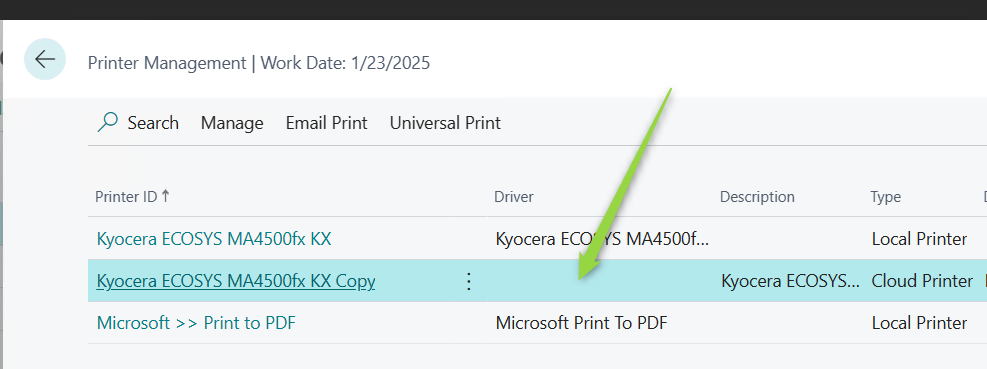Click the back arrow button

click(45, 59)
